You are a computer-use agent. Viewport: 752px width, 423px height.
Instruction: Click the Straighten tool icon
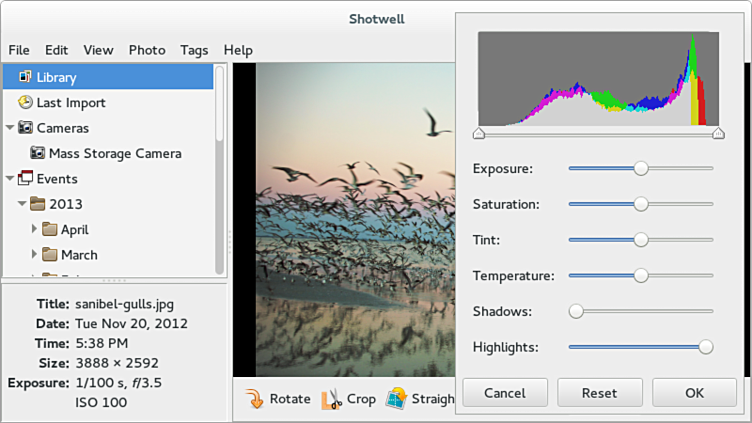click(x=396, y=399)
